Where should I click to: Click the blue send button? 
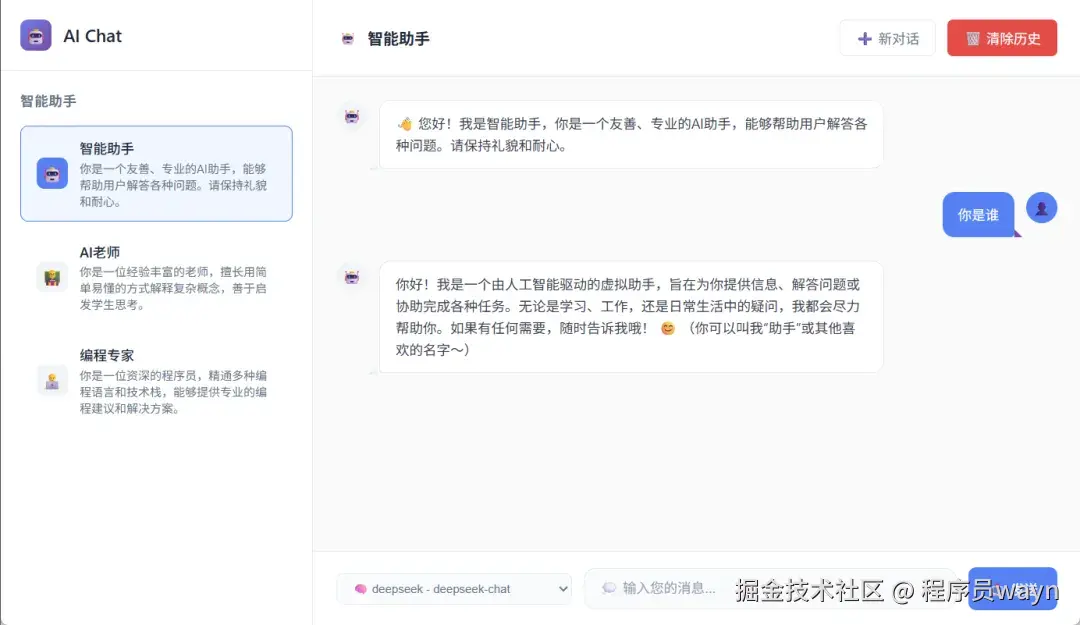[x=1013, y=589]
